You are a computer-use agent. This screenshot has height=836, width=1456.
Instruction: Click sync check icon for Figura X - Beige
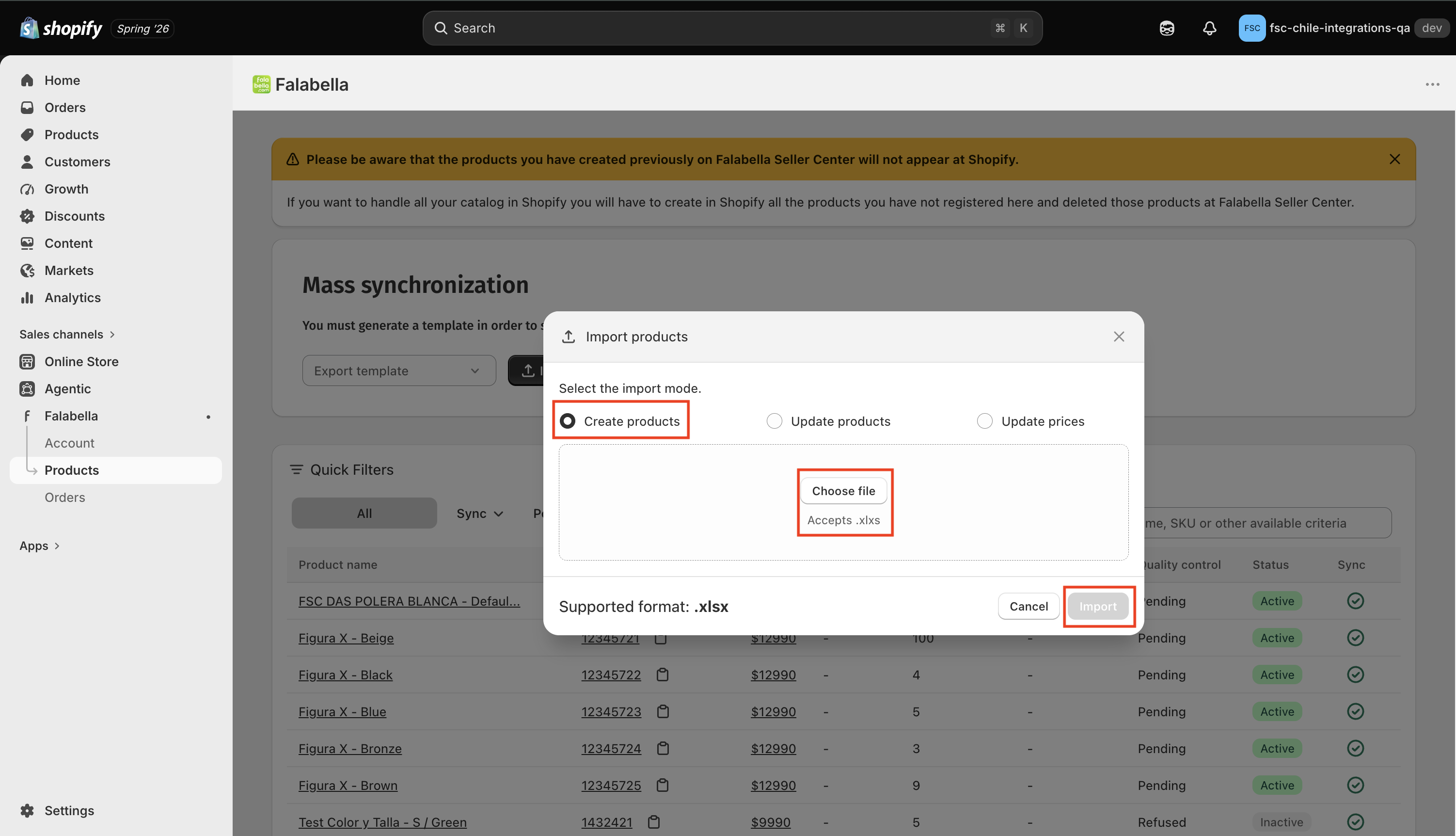point(1355,637)
